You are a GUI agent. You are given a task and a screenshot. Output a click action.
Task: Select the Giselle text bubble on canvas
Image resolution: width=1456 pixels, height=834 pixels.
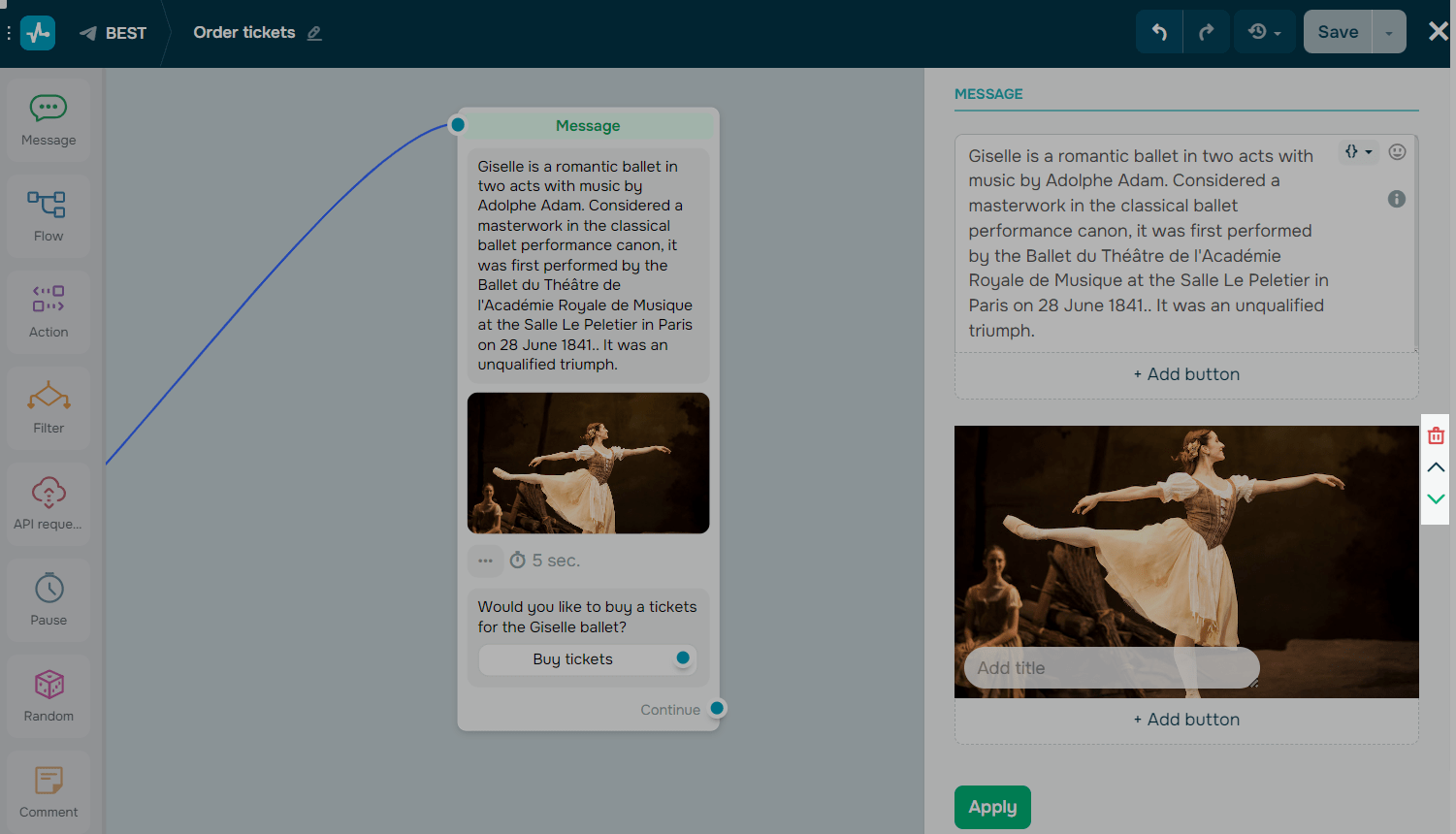[588, 266]
